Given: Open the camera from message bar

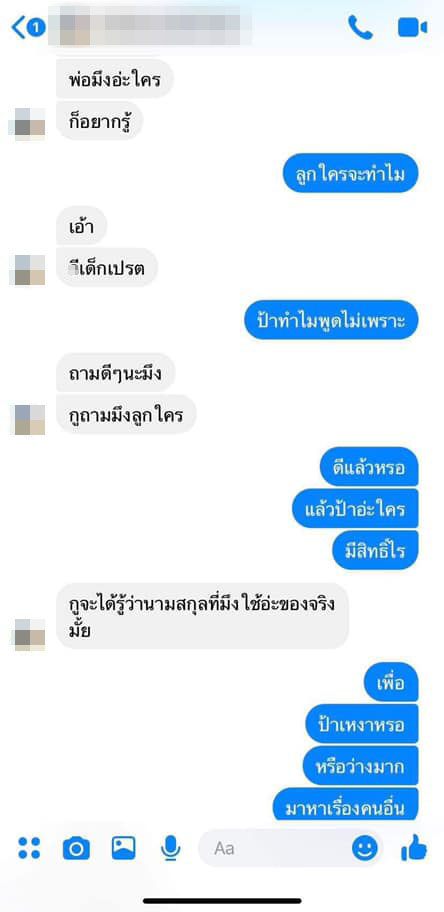Looking at the screenshot, I should 76,848.
